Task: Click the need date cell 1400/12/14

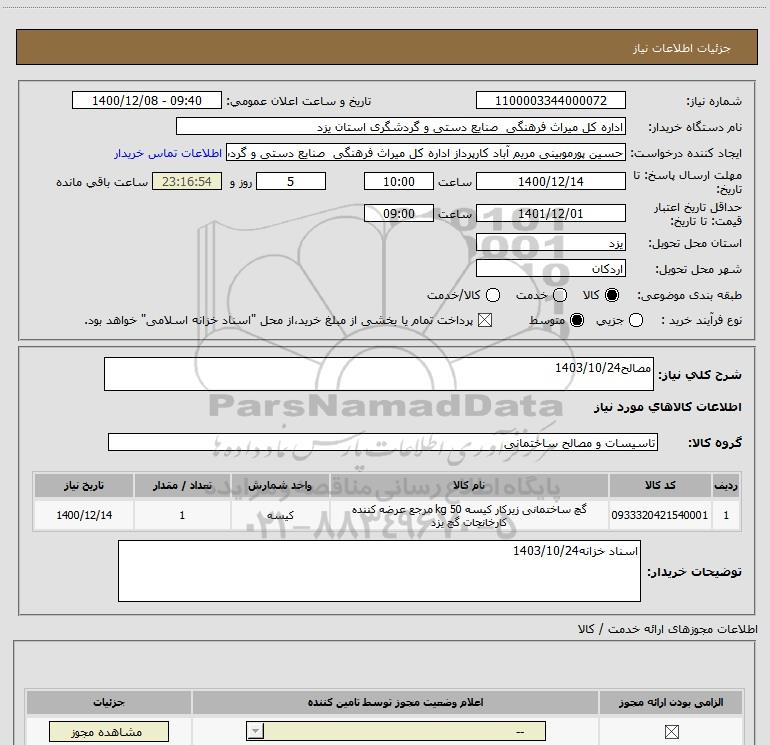Action: 84,515
